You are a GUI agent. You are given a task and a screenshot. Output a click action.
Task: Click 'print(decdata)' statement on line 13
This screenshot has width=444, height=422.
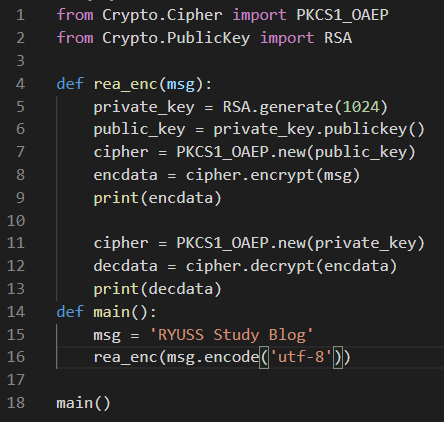(157, 289)
